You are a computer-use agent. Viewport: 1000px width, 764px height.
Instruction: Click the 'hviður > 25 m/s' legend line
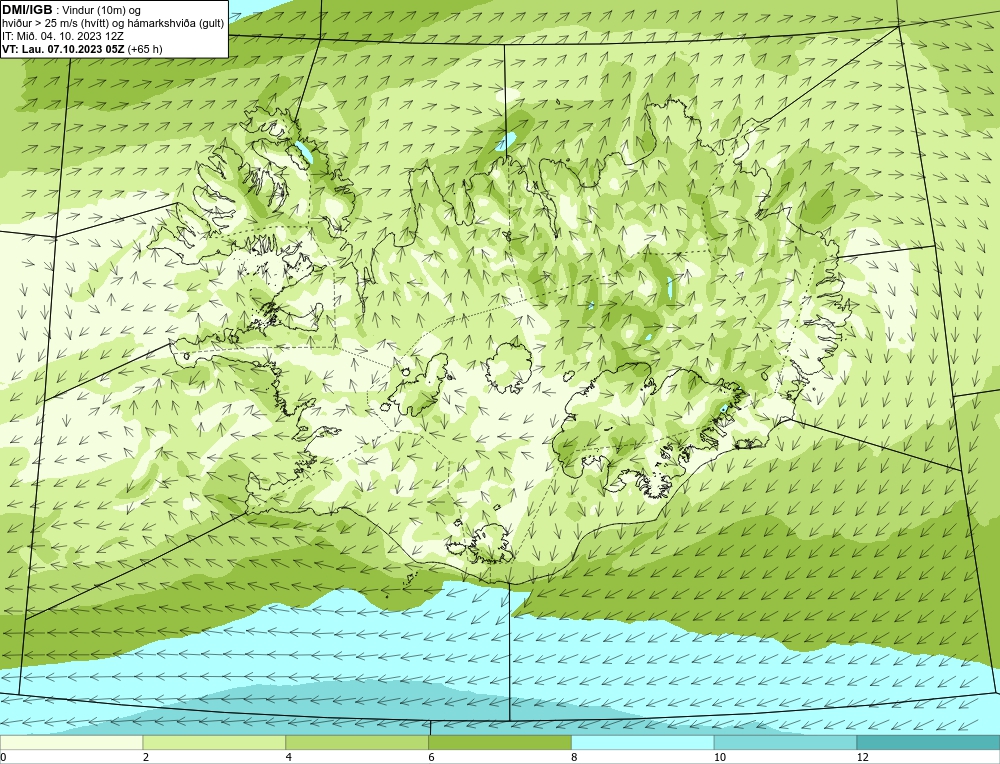pos(113,24)
